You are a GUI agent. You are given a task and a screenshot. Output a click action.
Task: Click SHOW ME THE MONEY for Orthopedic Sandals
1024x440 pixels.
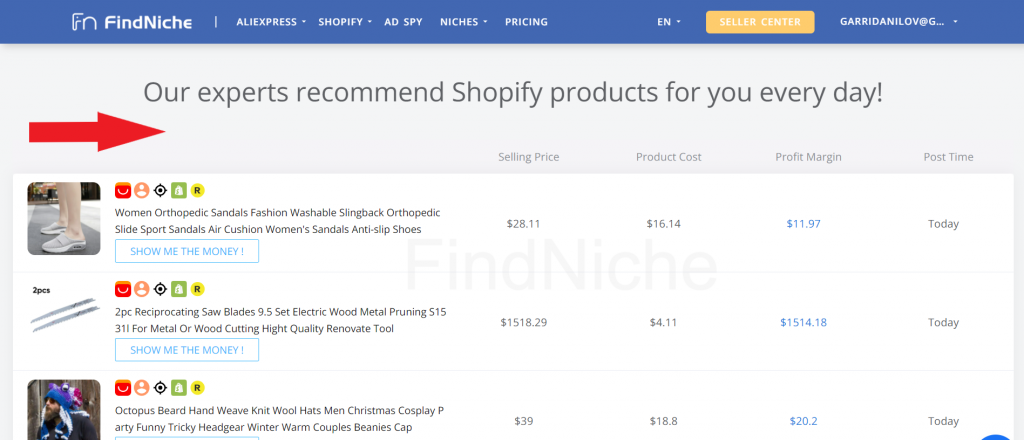(187, 251)
